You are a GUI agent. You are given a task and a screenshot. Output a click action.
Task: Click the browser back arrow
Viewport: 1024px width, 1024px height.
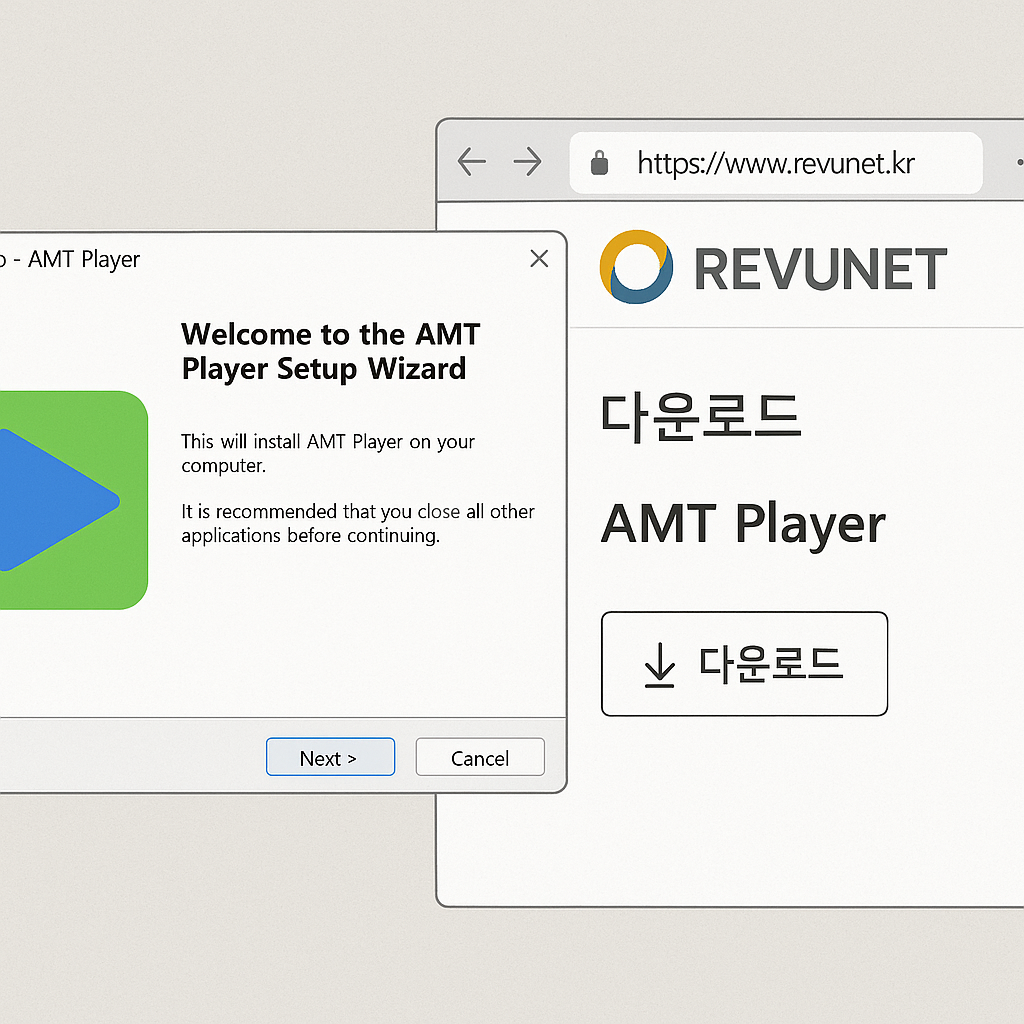click(471, 161)
